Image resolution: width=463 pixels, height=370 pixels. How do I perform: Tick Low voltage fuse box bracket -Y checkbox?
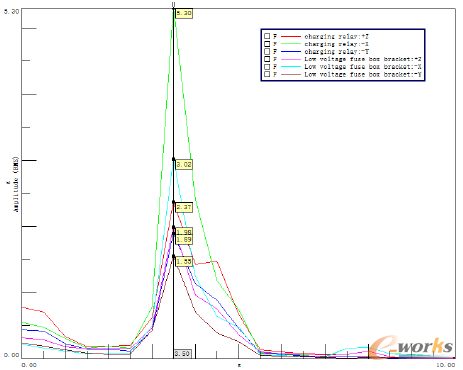[x=267, y=74]
